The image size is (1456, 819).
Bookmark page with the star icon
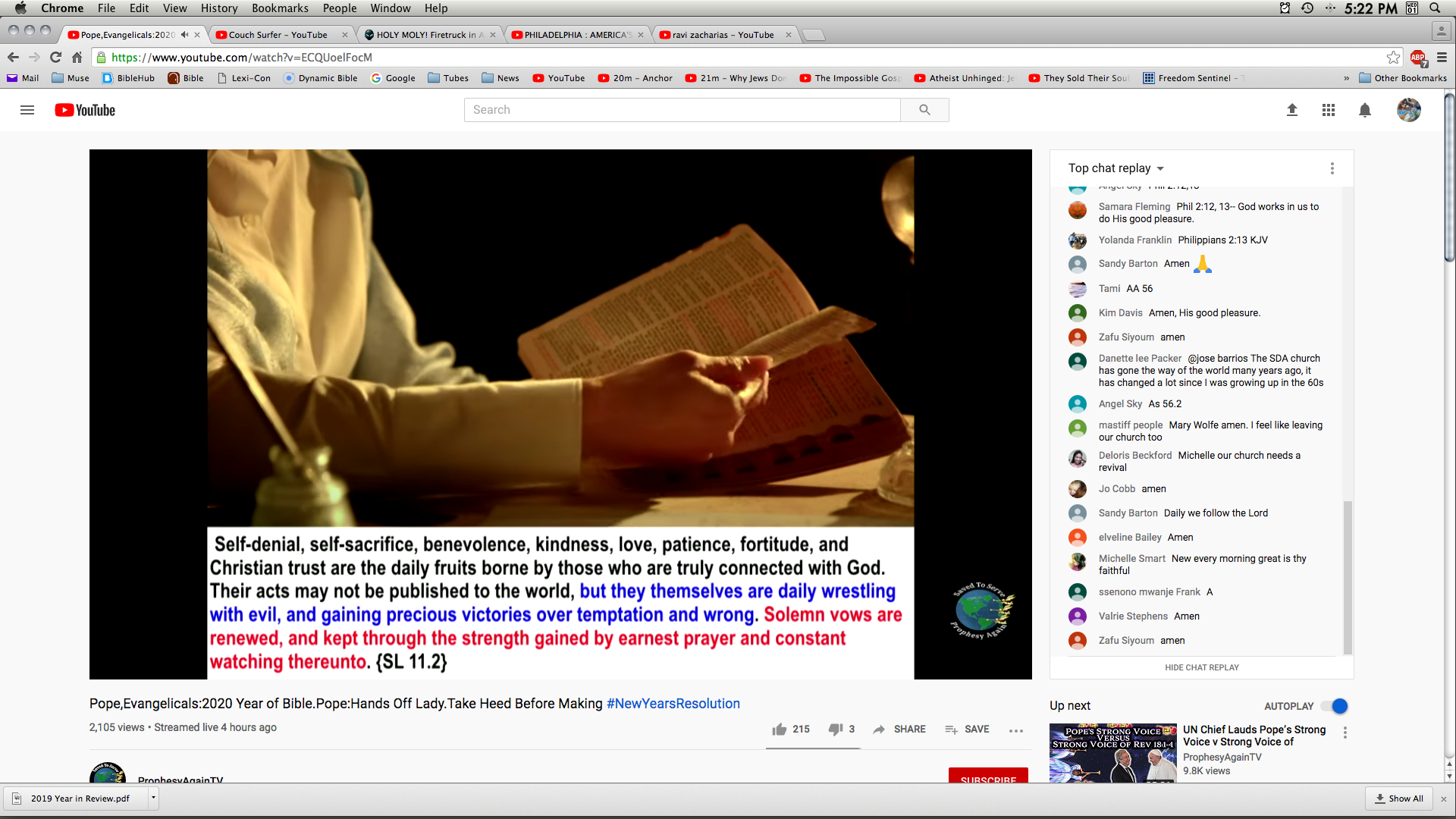pyautogui.click(x=1393, y=58)
